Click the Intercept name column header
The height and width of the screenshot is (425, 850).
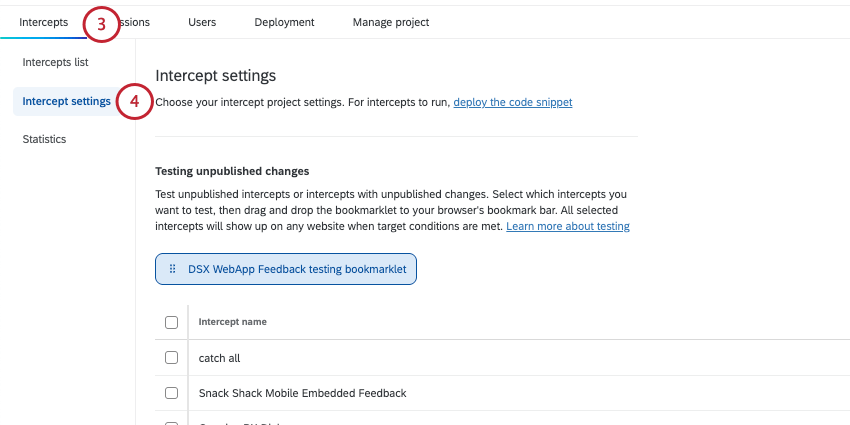[x=232, y=322]
